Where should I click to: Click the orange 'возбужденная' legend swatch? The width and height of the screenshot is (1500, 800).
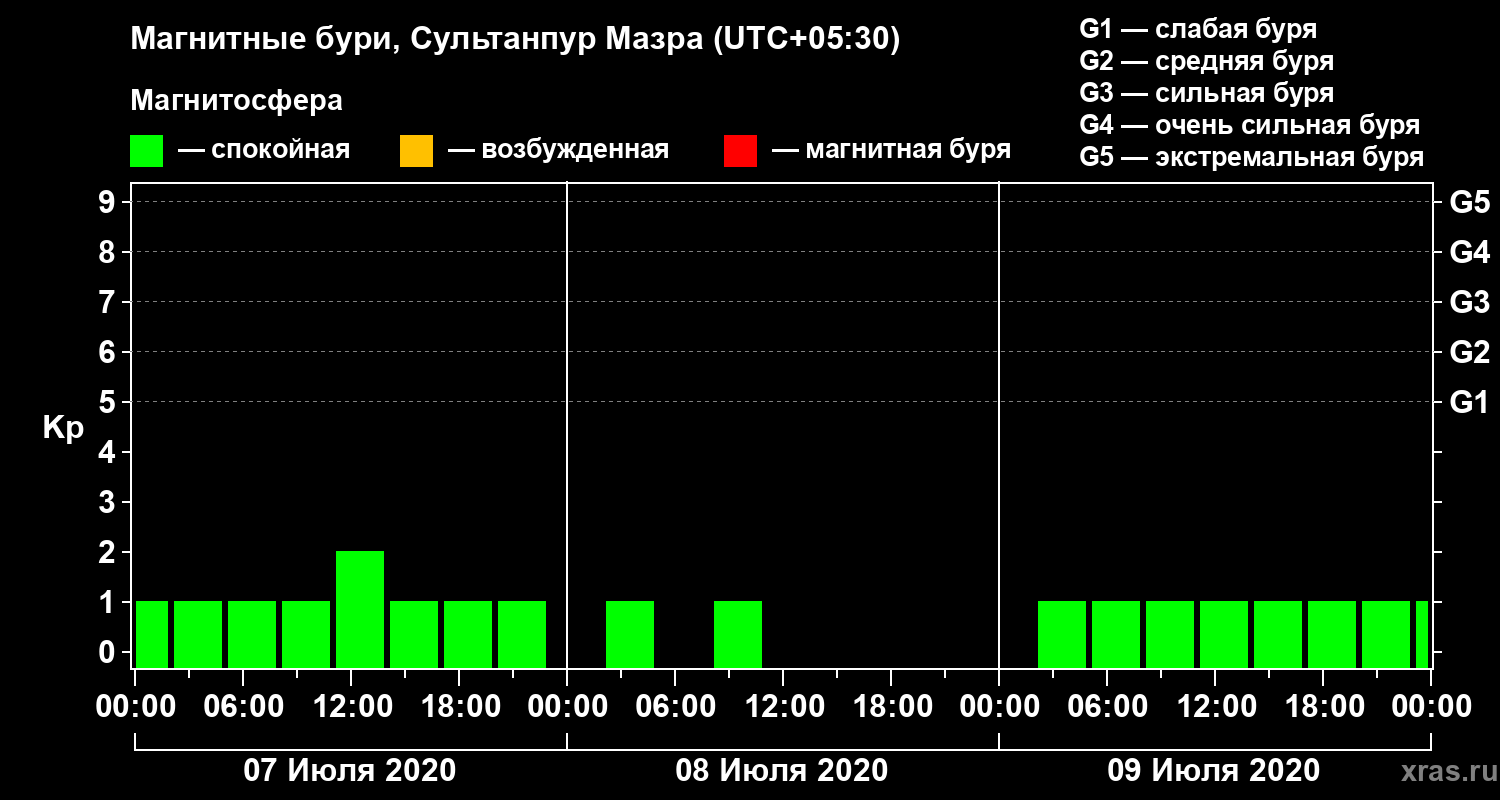[x=416, y=151]
